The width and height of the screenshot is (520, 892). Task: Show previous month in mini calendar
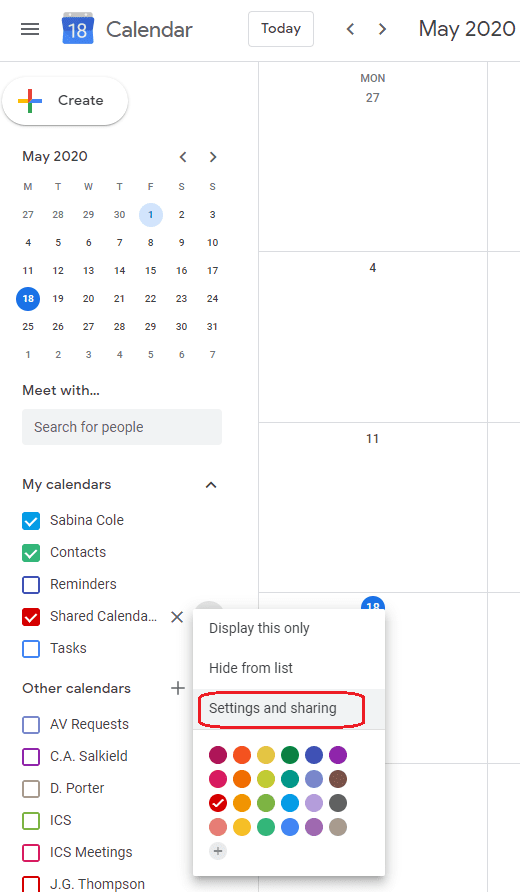coord(183,157)
